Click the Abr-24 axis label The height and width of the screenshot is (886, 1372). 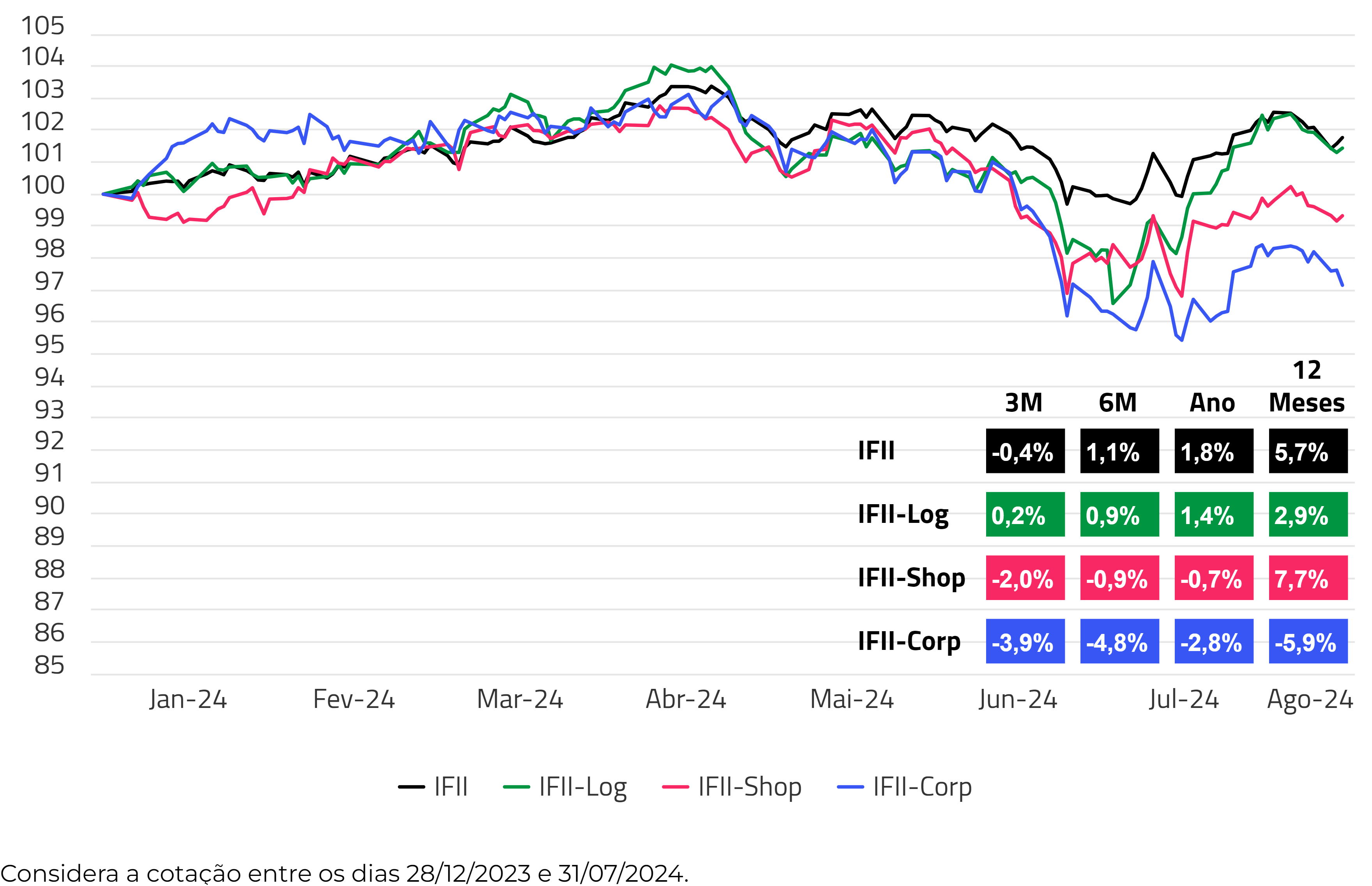pyautogui.click(x=686, y=699)
